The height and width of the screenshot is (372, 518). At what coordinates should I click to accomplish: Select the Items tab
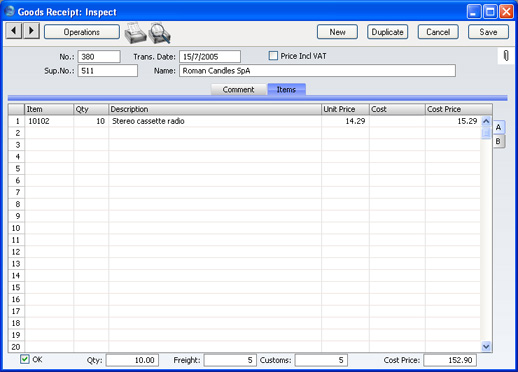[x=286, y=89]
